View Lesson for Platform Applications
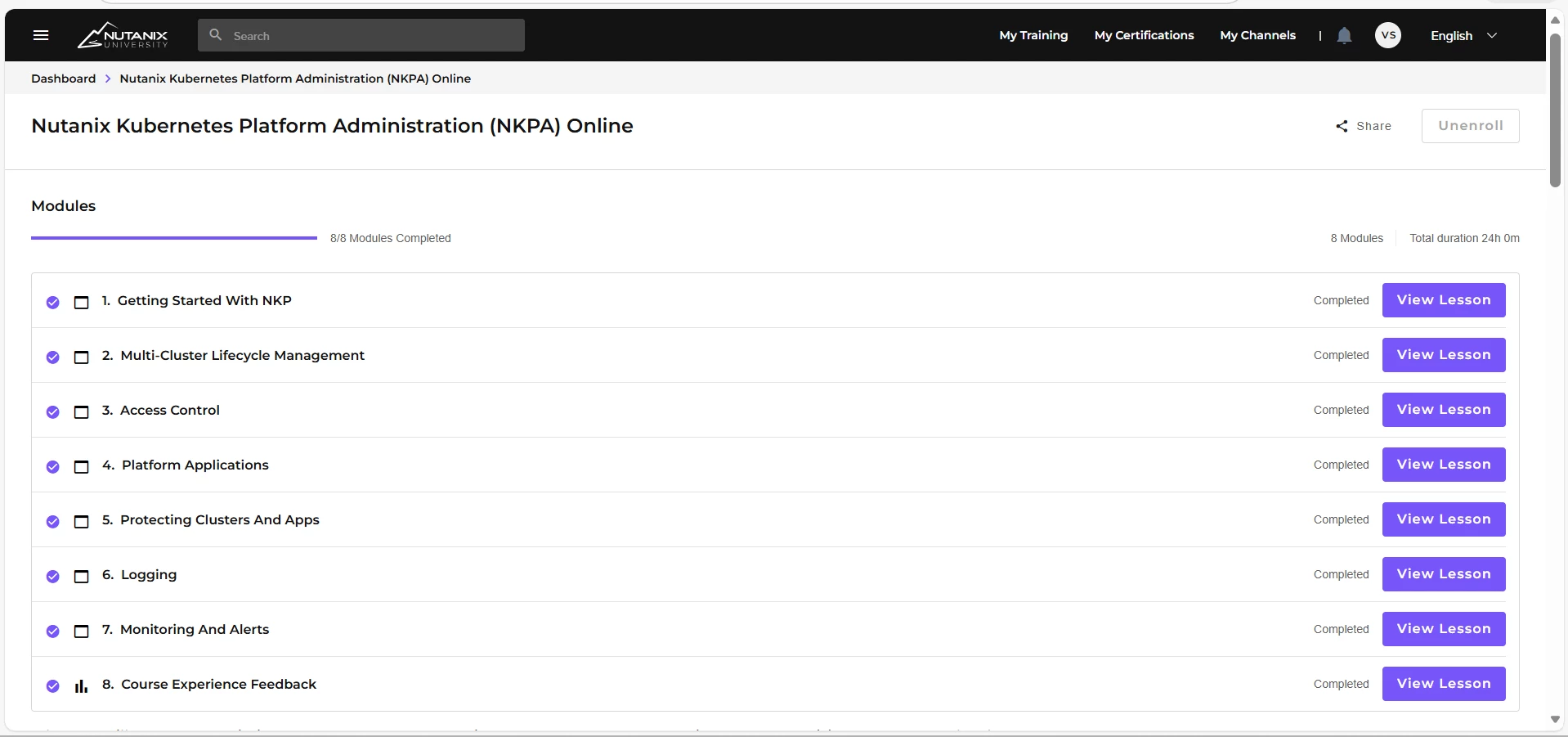Viewport: 1568px width, 737px height. [1444, 465]
